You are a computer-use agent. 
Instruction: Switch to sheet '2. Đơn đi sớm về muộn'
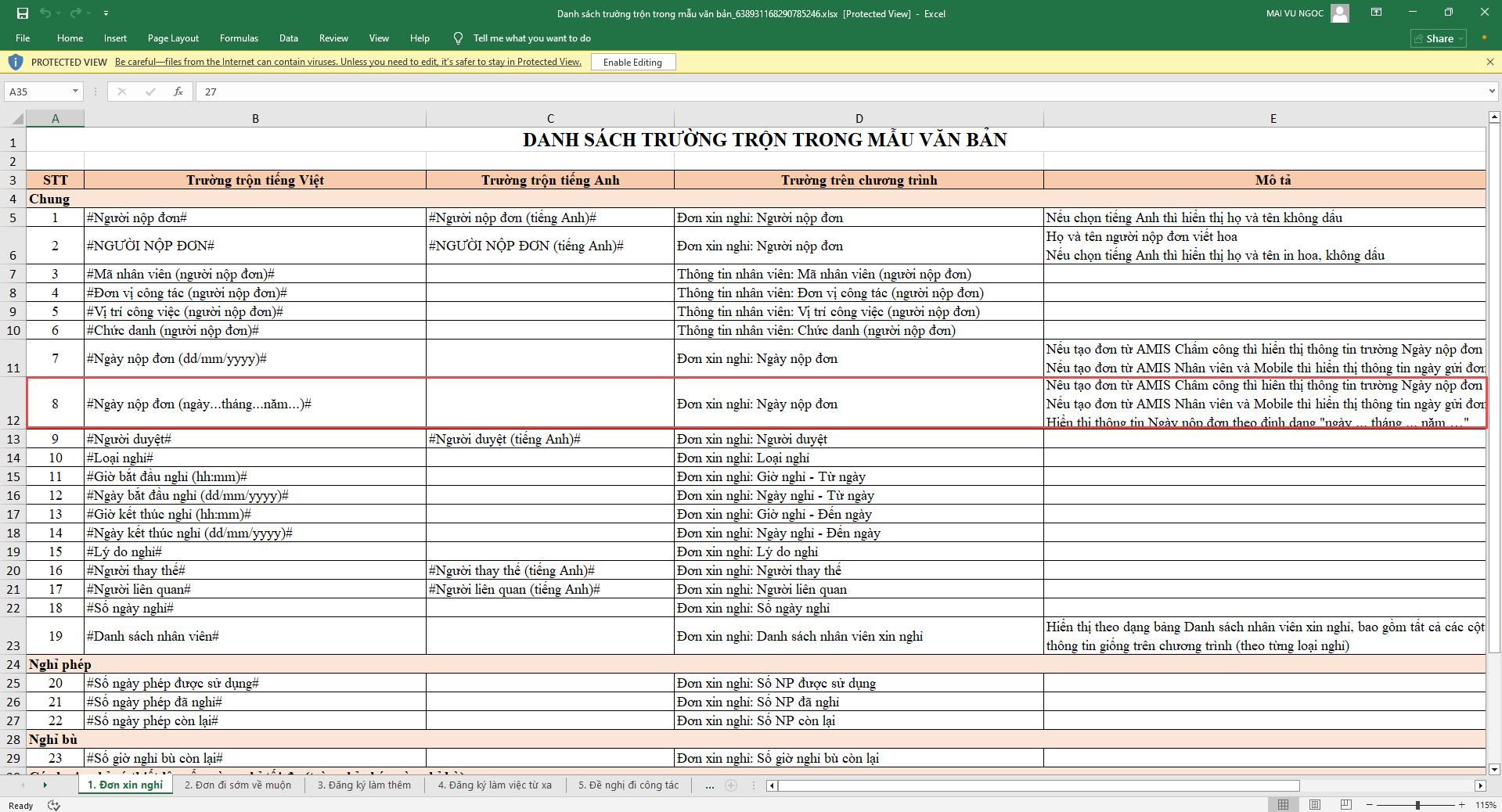click(237, 785)
